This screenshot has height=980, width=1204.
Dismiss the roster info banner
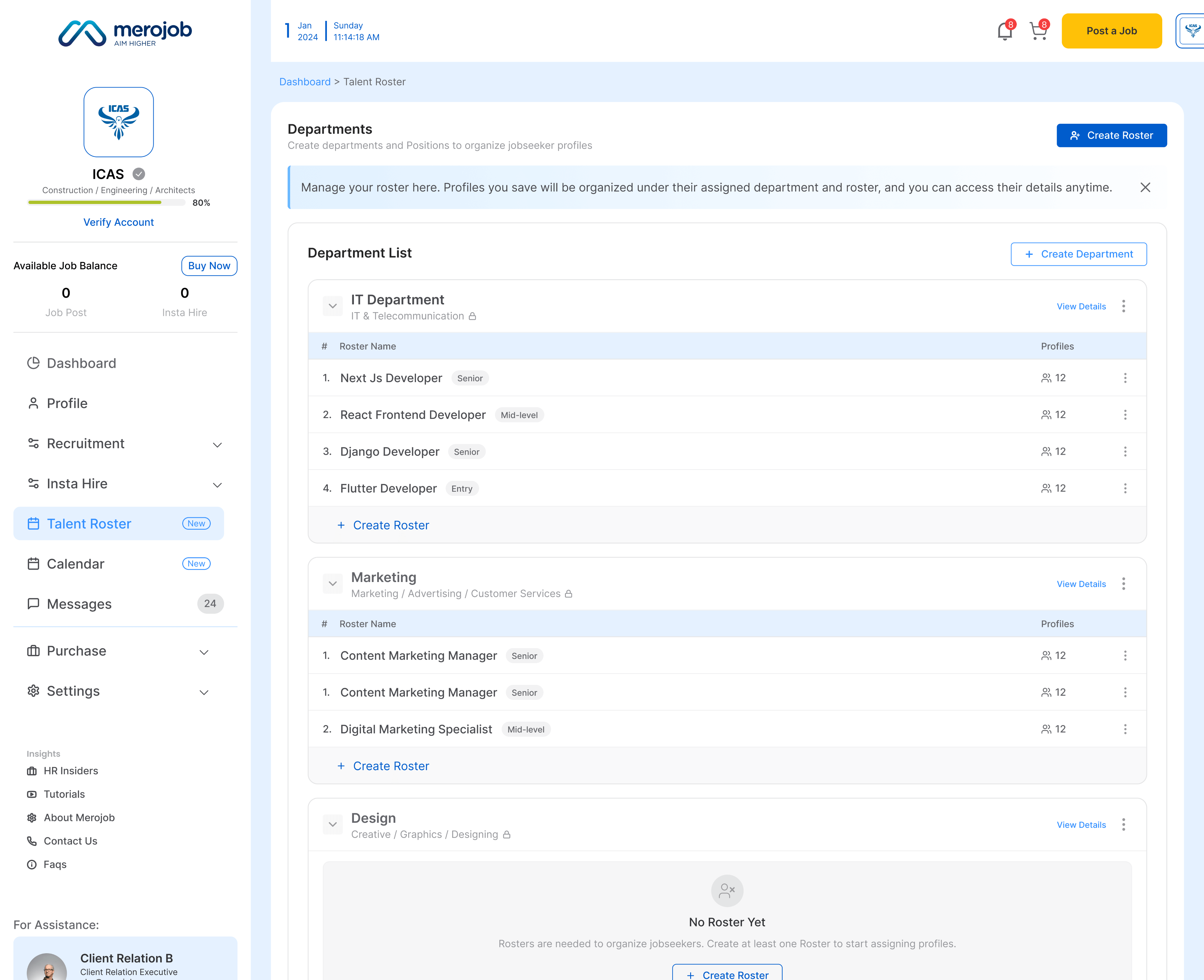point(1145,188)
